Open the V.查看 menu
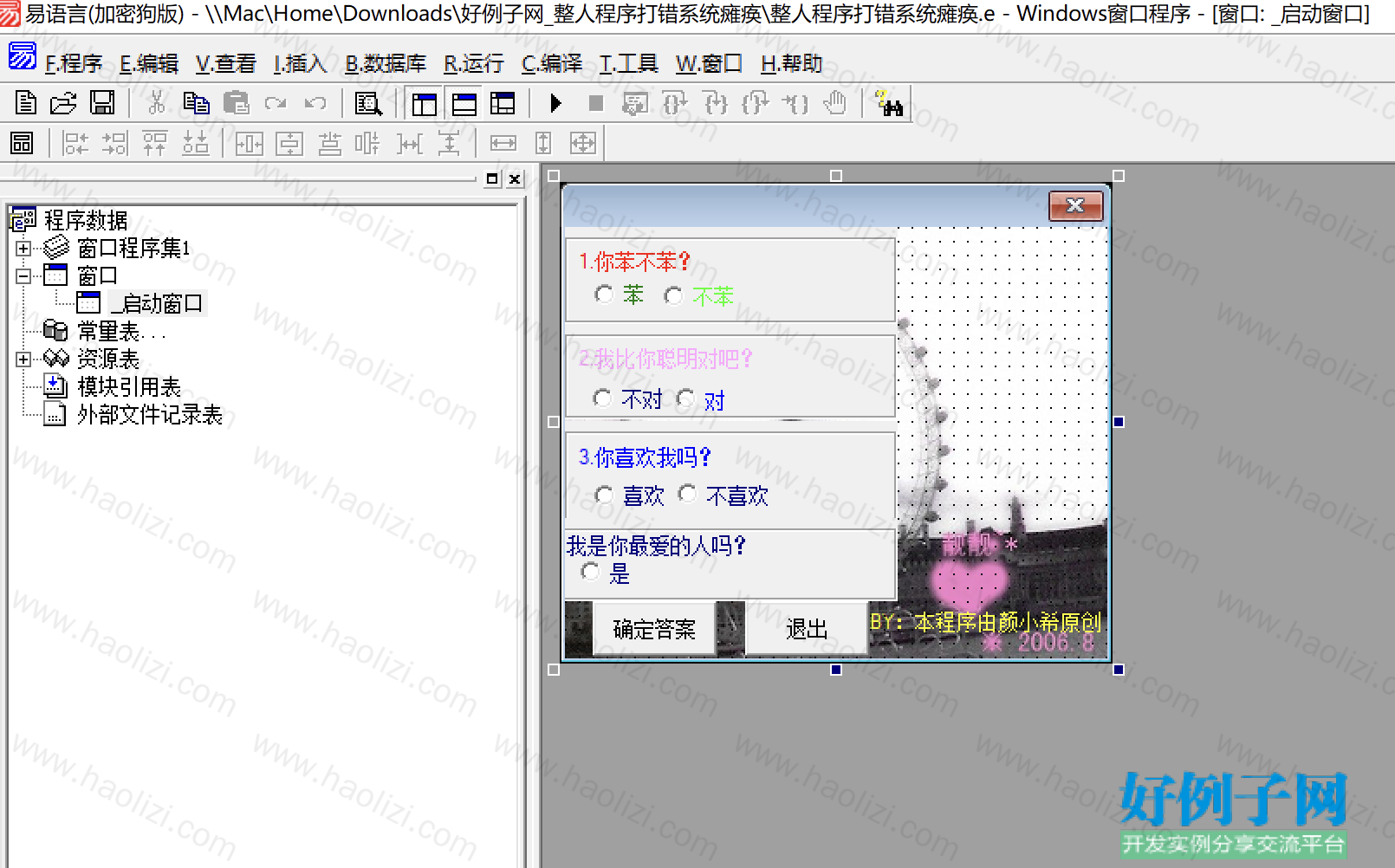Viewport: 1395px width, 868px height. 226,63
